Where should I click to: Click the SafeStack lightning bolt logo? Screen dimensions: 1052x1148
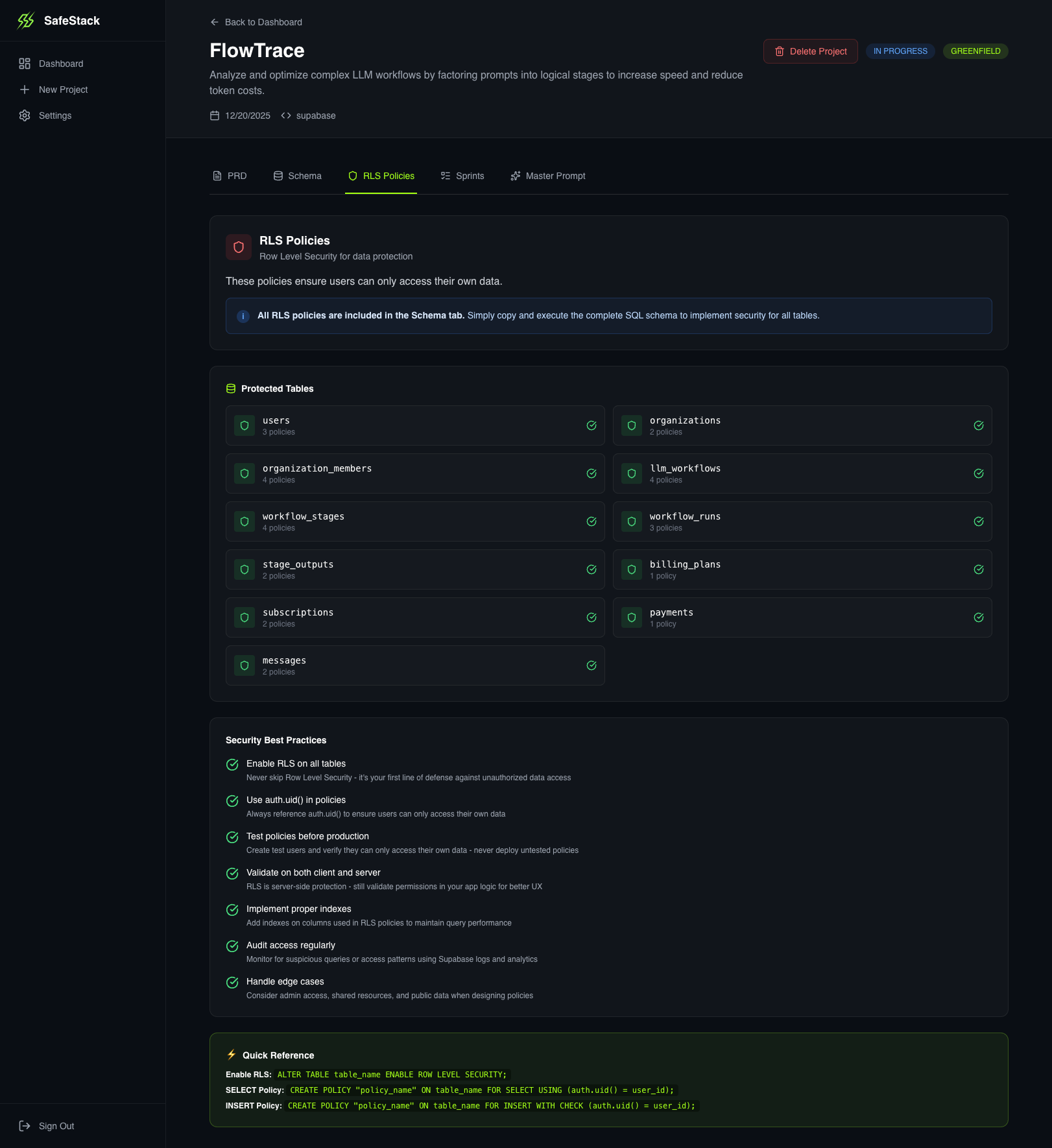point(25,20)
